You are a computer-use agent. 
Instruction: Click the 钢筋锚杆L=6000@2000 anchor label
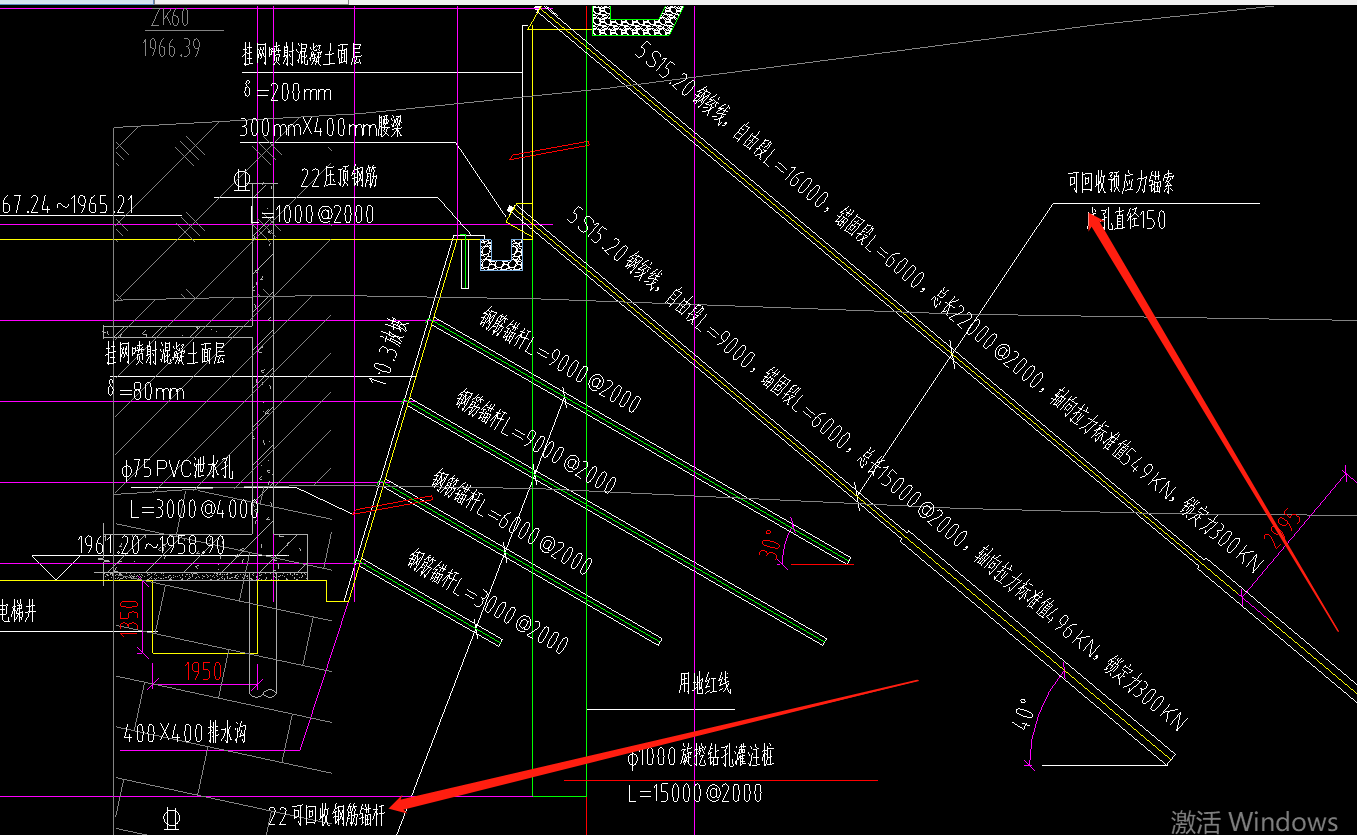512,521
